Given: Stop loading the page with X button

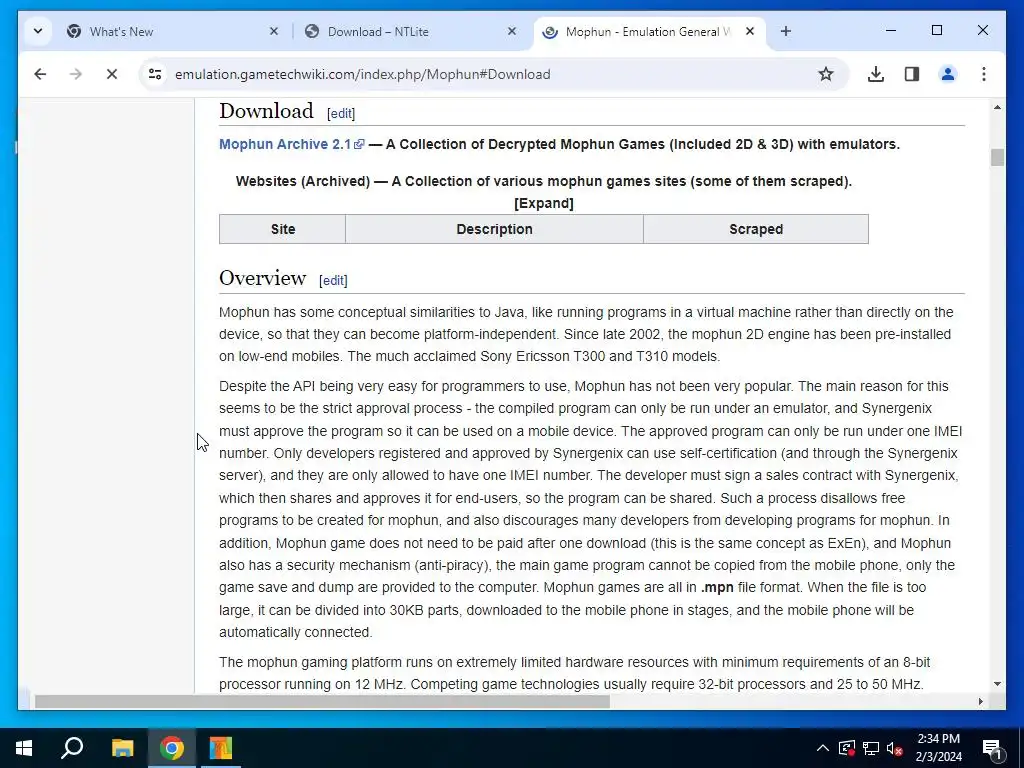Looking at the screenshot, I should coord(112,74).
